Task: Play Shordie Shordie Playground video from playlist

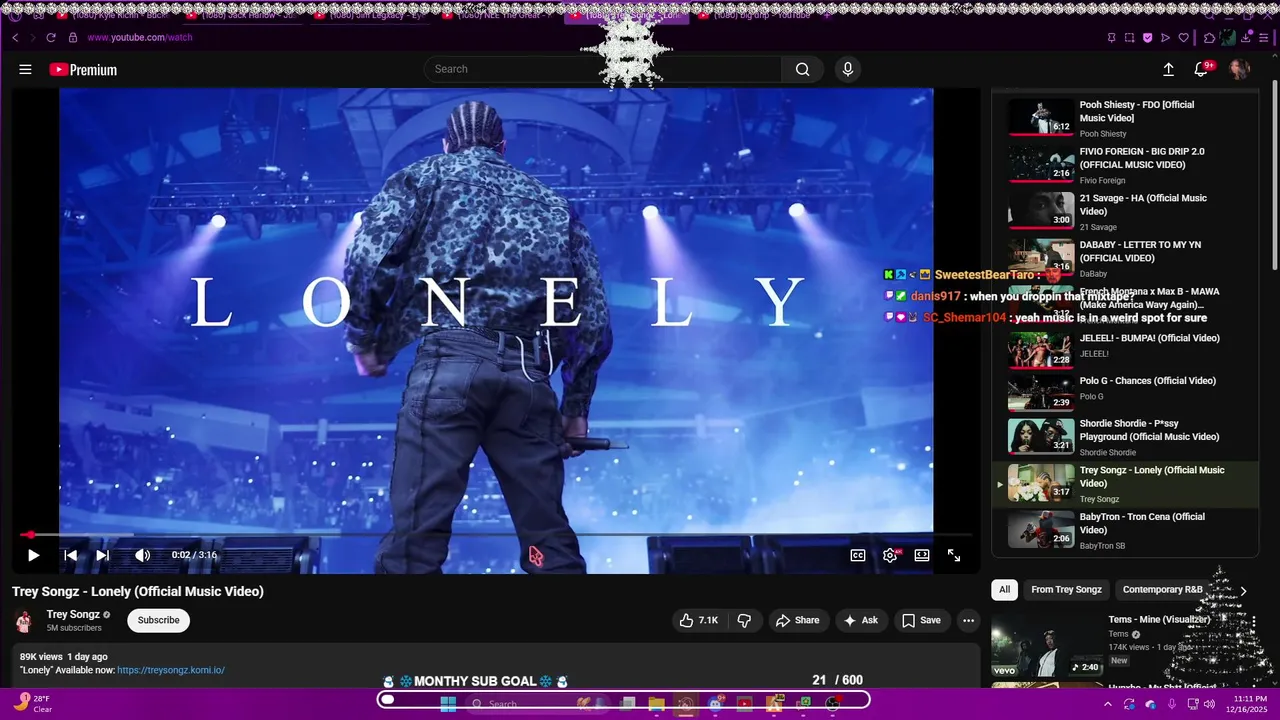Action: tap(1125, 437)
